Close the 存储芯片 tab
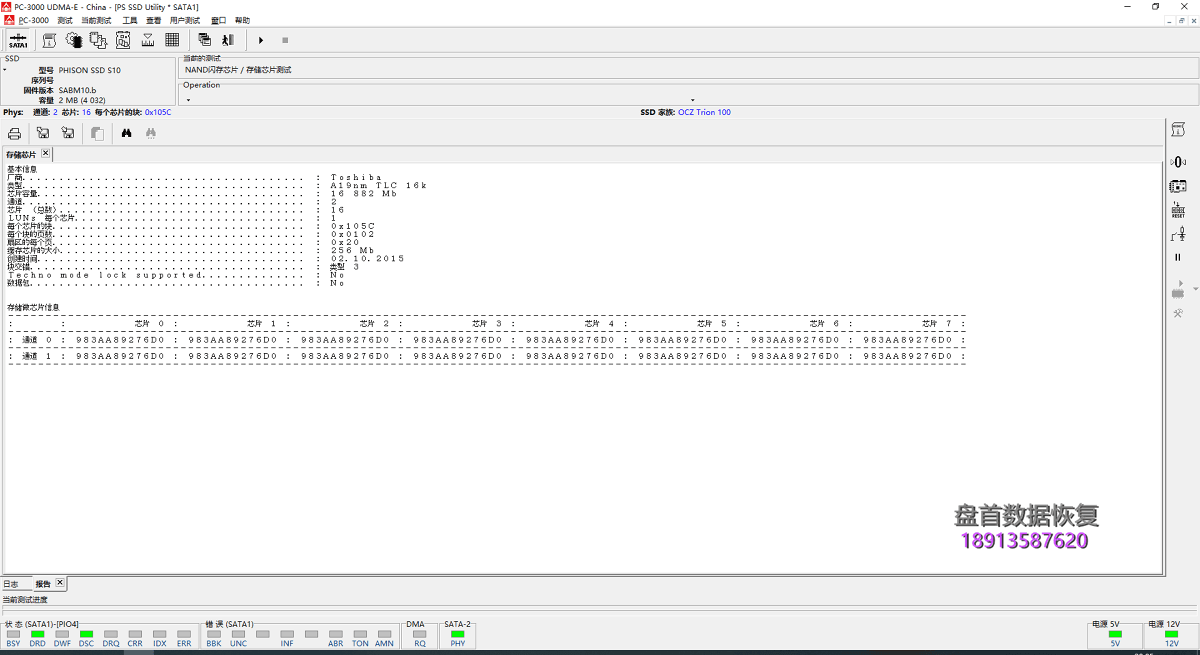 coord(45,154)
